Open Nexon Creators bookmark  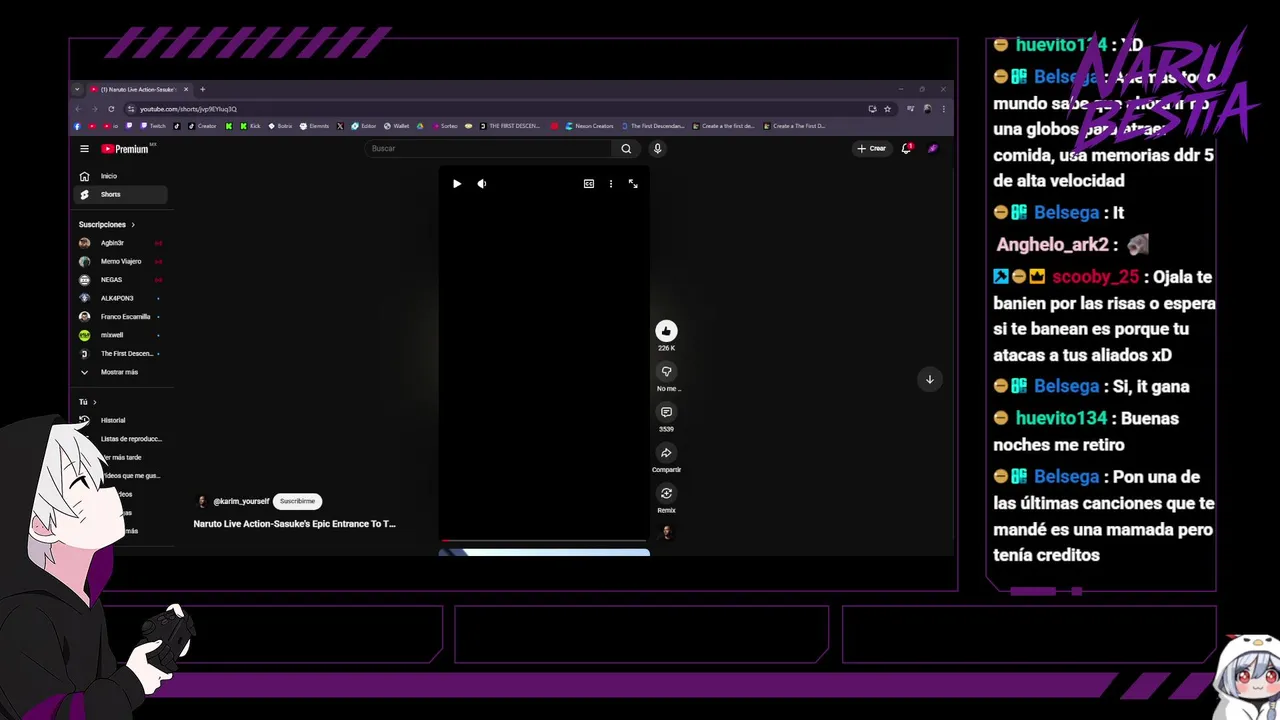589,126
